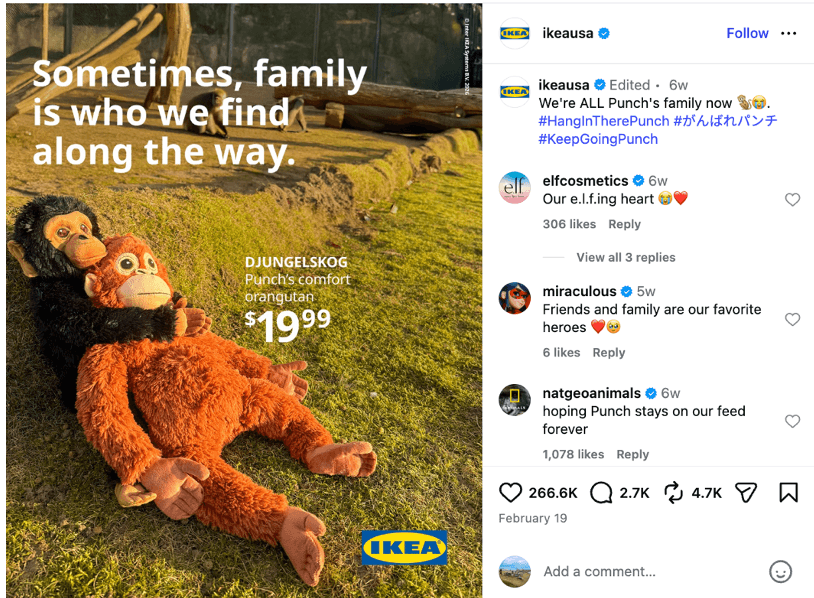Like the elfcosmetics comment heart

point(793,199)
